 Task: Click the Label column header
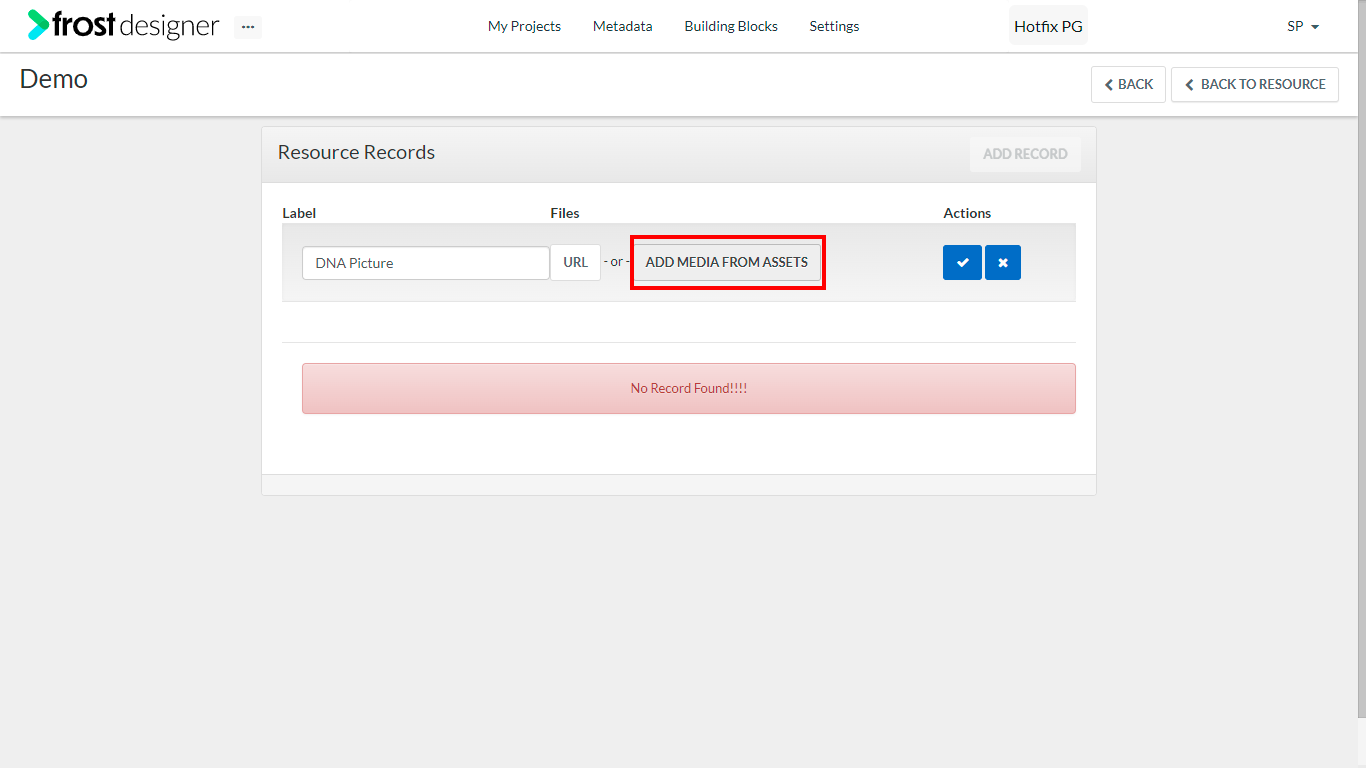click(x=299, y=213)
